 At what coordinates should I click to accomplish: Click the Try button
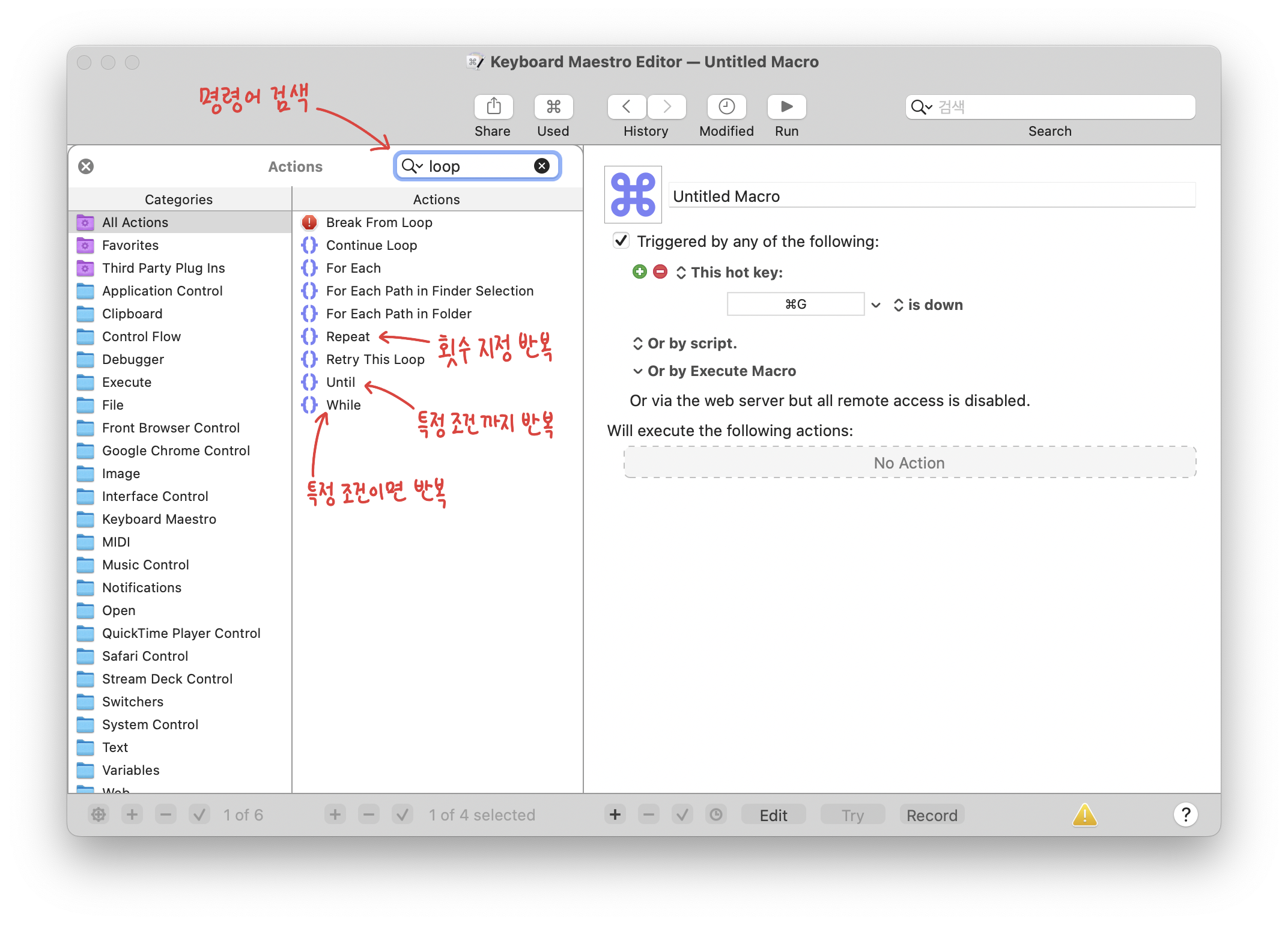coord(852,814)
